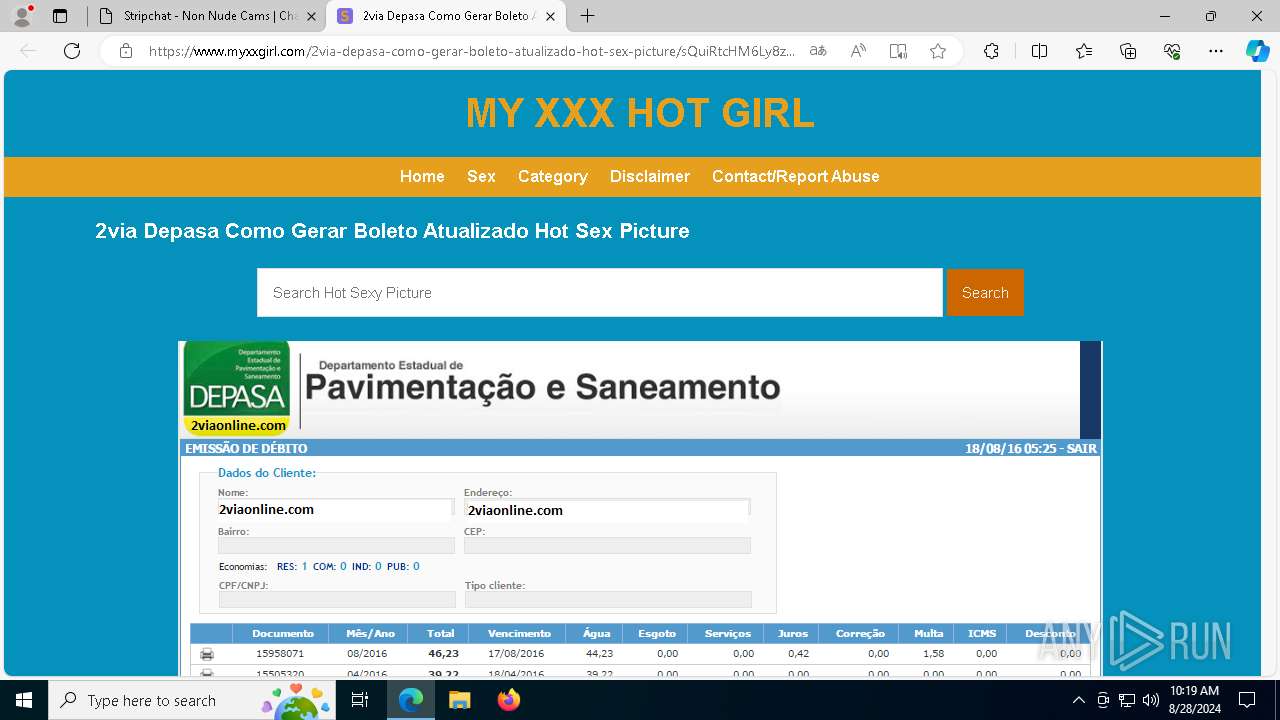Open the Home menu item
The image size is (1280, 720).
point(422,176)
